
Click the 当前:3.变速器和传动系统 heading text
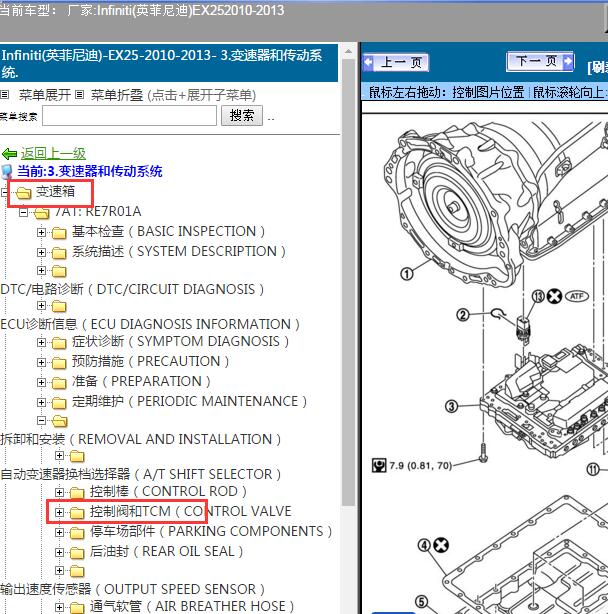click(x=90, y=172)
